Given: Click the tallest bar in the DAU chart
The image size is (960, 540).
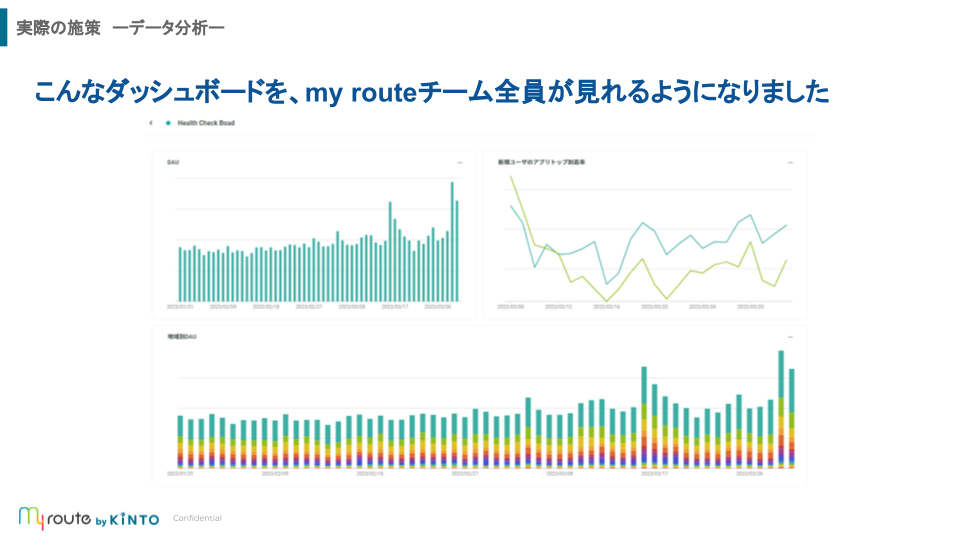Looking at the screenshot, I should pos(452,240).
